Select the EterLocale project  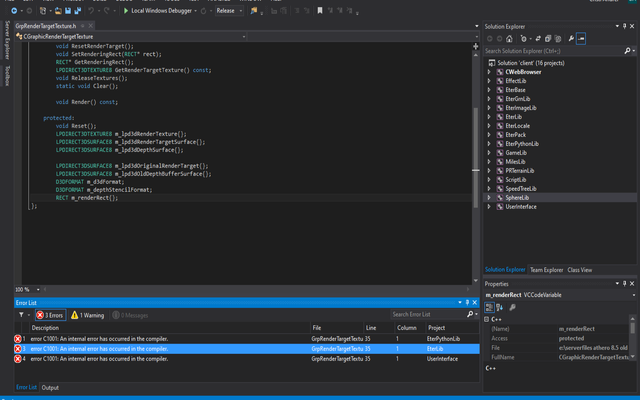(x=518, y=126)
